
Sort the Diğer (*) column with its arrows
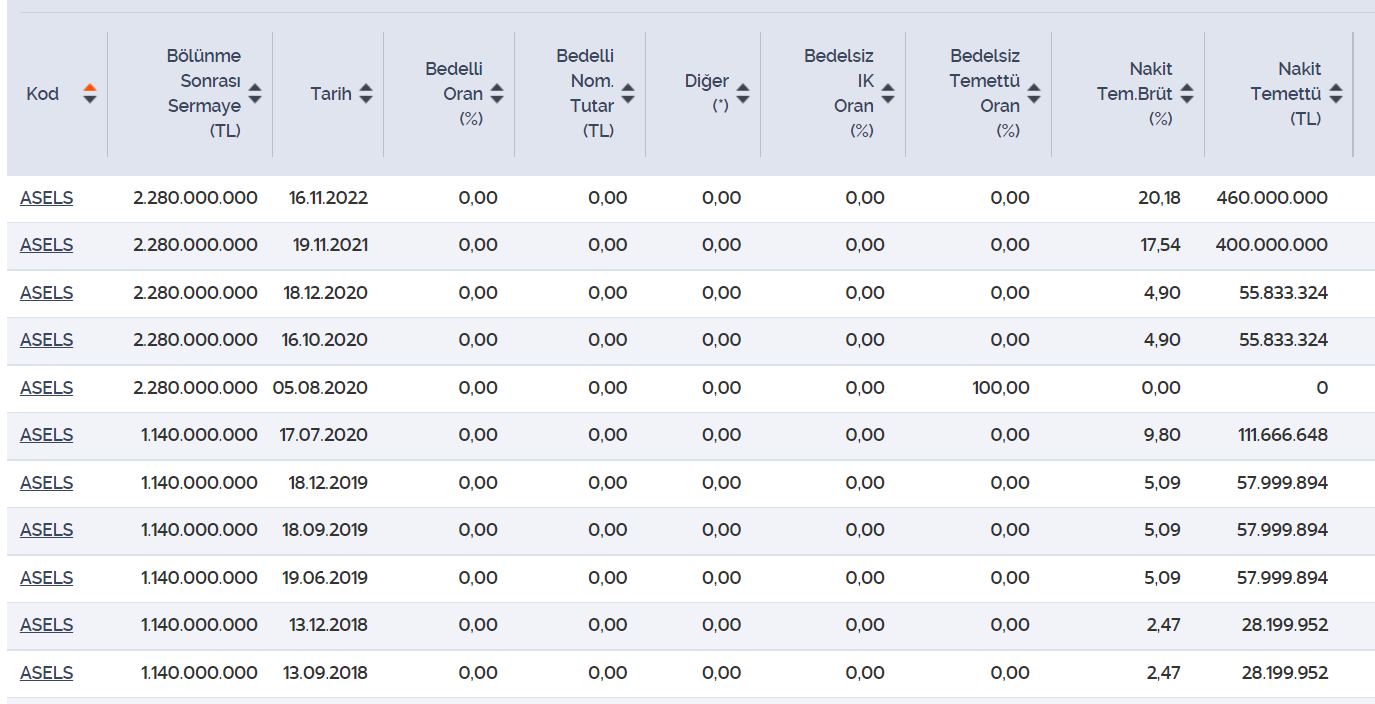tap(743, 94)
